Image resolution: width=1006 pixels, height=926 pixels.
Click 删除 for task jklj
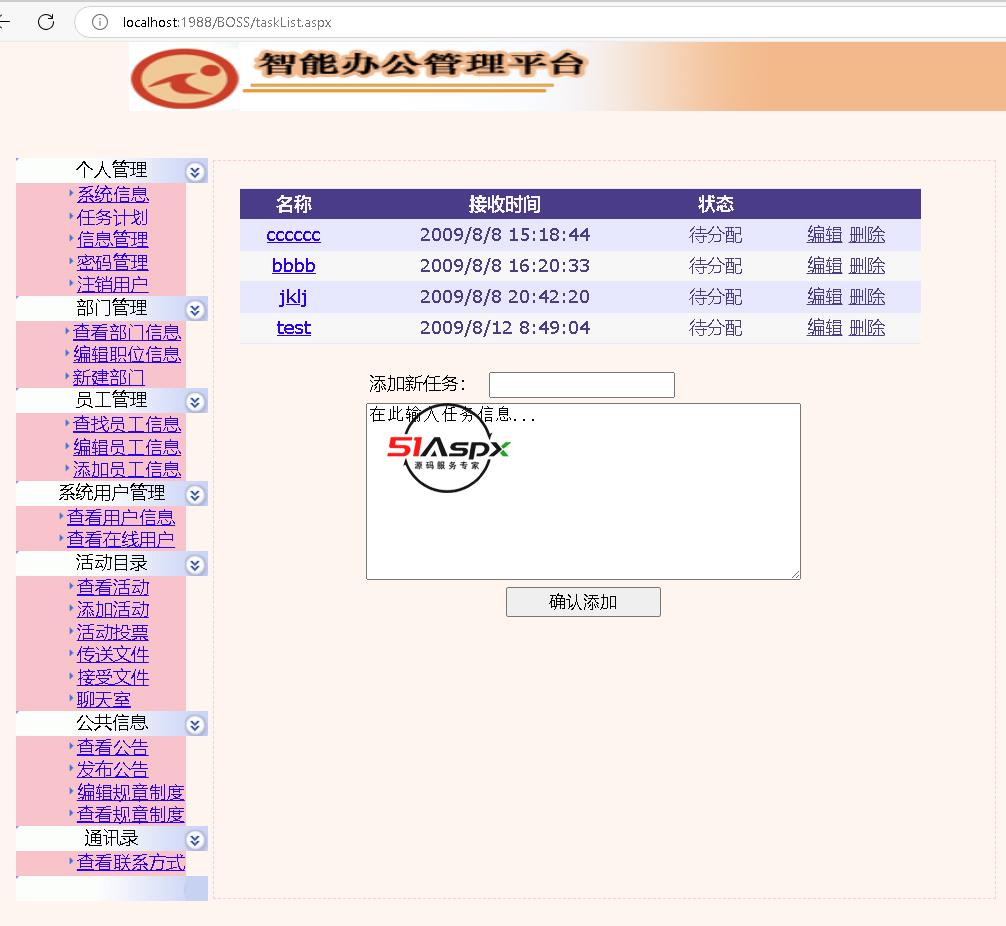click(x=867, y=296)
